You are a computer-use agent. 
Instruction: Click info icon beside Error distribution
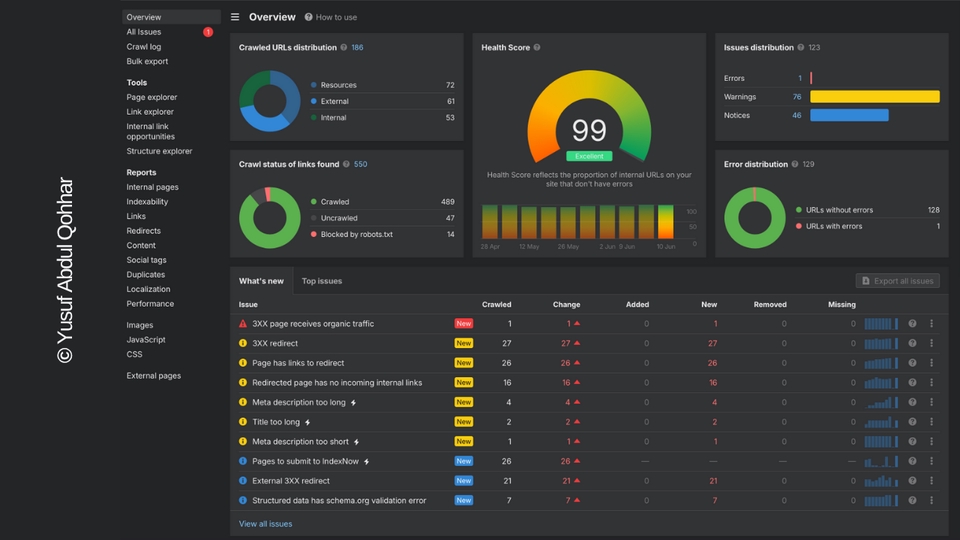796,164
